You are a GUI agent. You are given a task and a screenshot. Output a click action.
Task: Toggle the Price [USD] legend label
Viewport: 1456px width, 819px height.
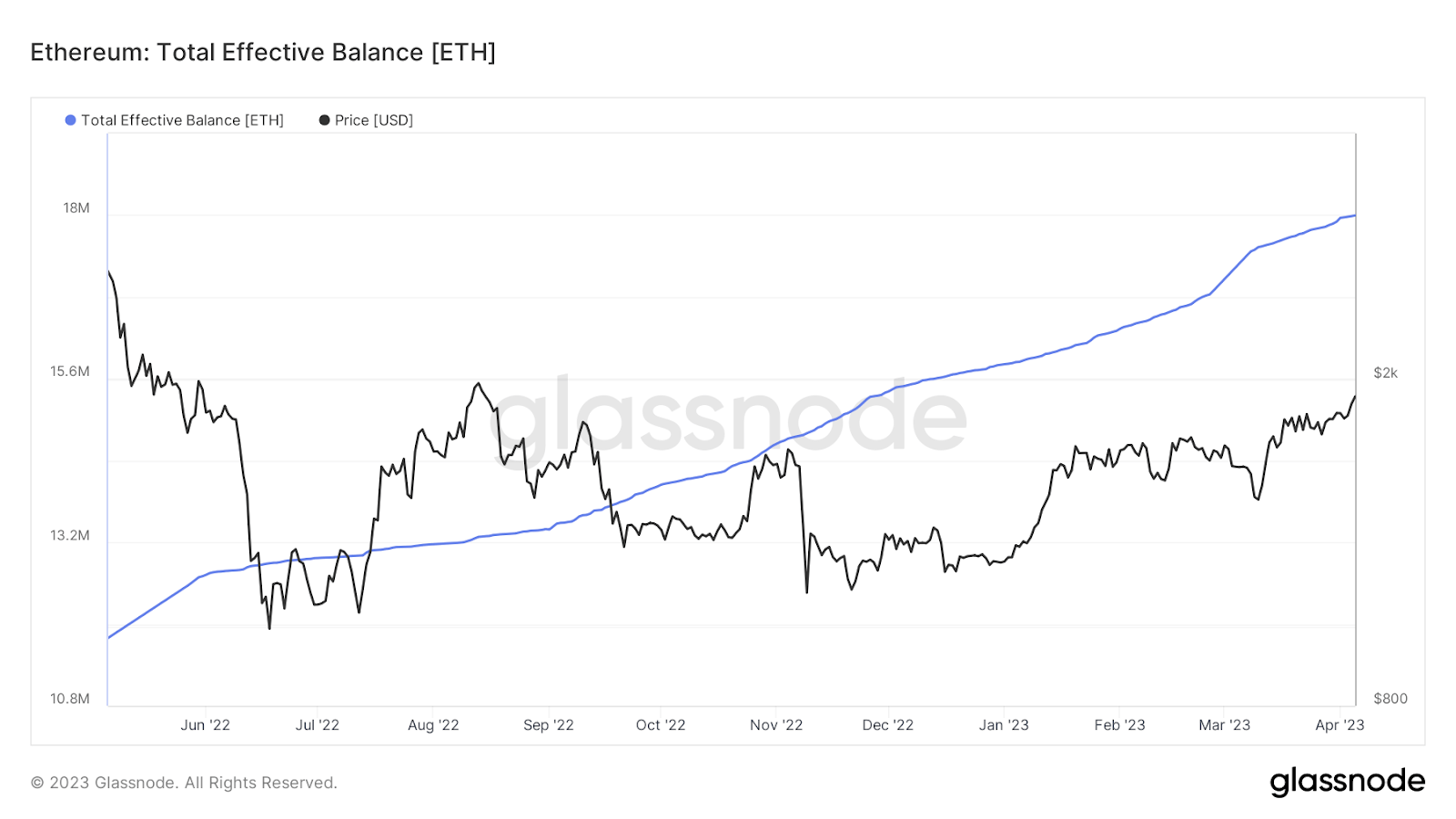(373, 120)
